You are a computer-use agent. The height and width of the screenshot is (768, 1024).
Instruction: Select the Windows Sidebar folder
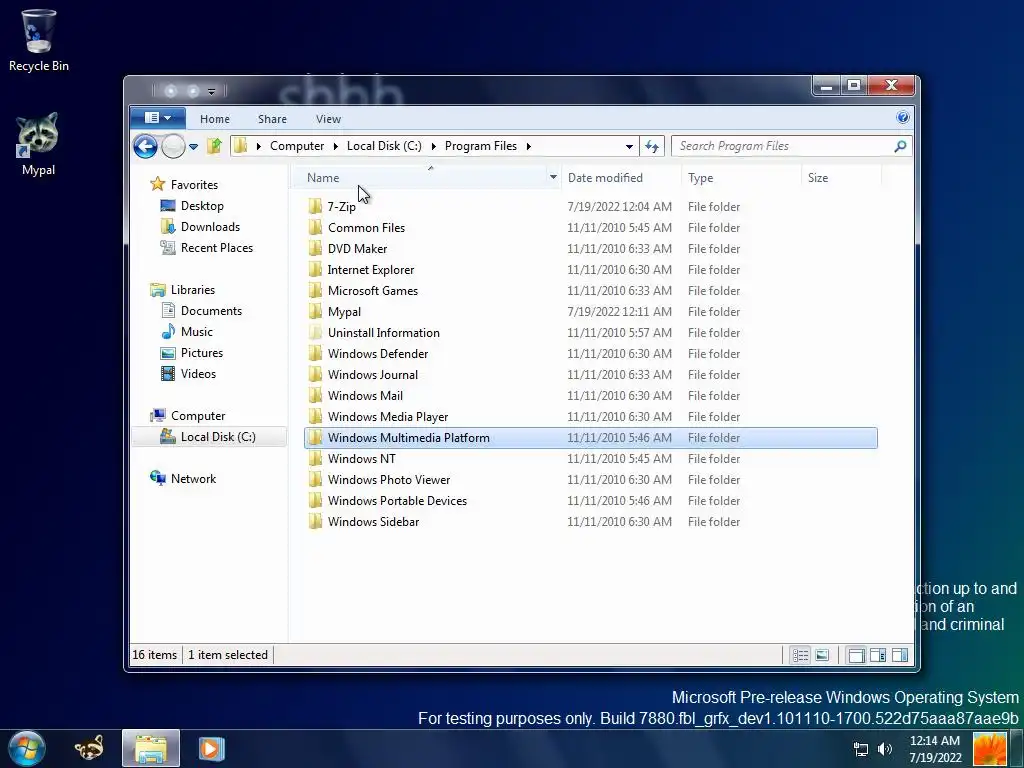click(373, 522)
